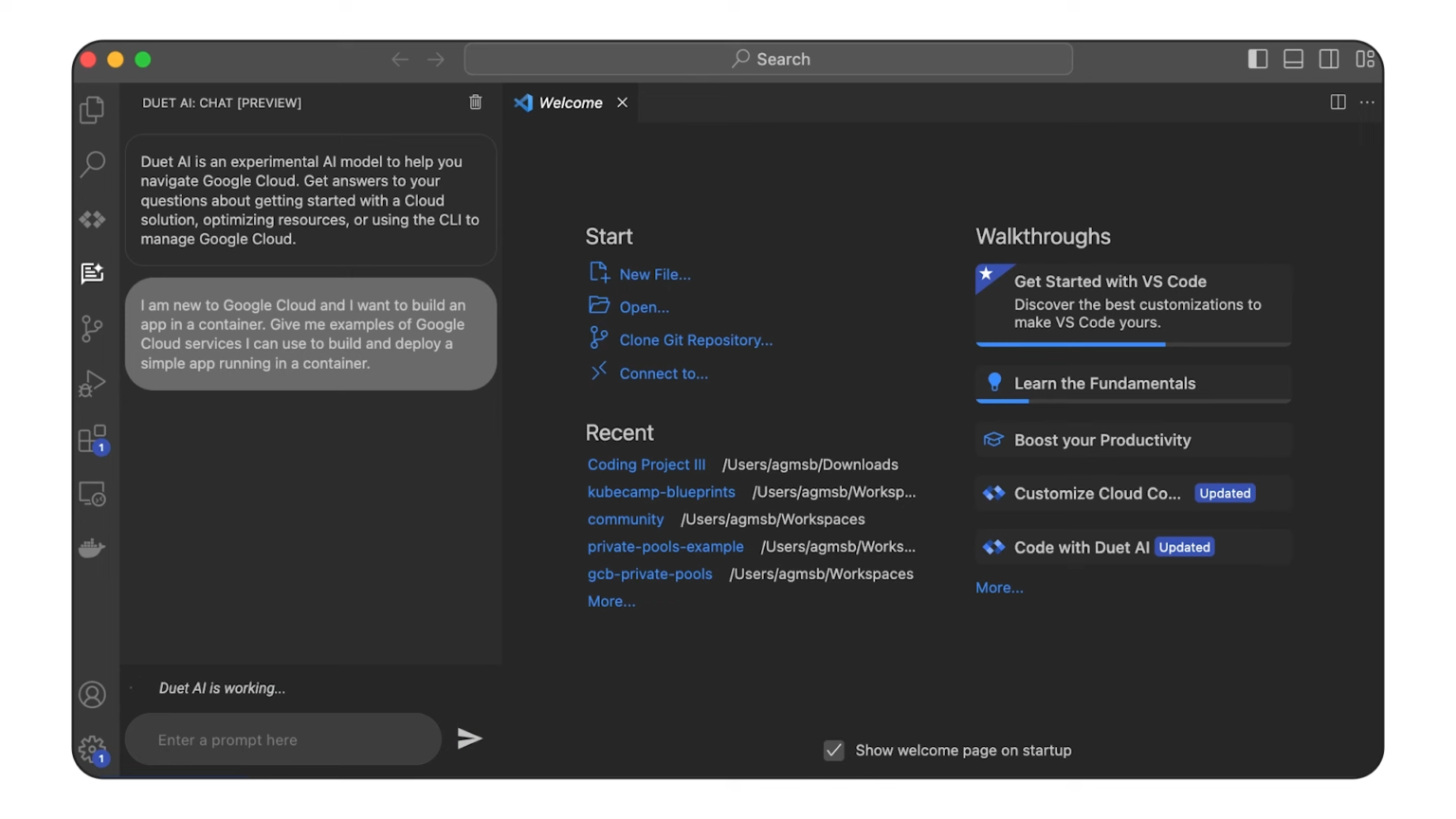Open editor More Actions ellipsis
Image resolution: width=1456 pixels, height=819 pixels.
pos(1367,102)
